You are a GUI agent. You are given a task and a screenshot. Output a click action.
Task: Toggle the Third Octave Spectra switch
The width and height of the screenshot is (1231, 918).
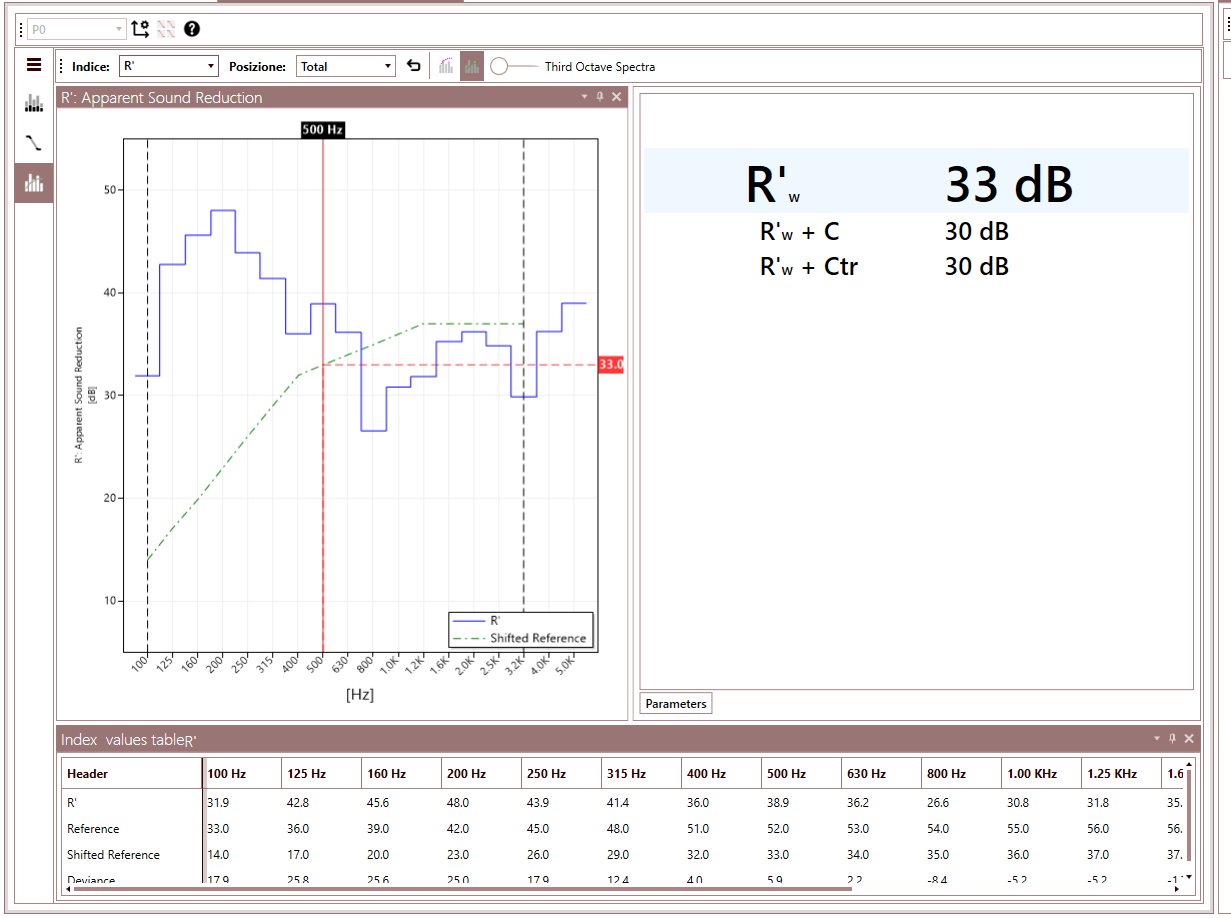click(514, 66)
